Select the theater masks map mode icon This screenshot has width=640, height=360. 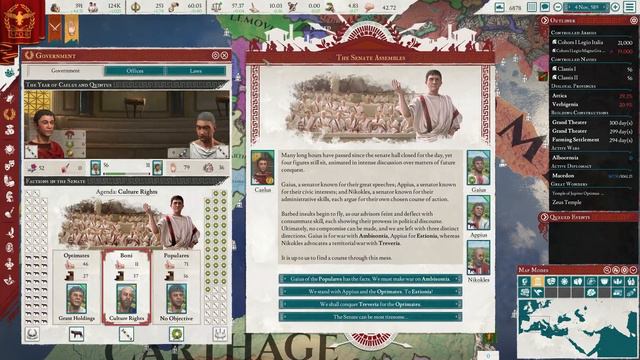[x=551, y=281]
